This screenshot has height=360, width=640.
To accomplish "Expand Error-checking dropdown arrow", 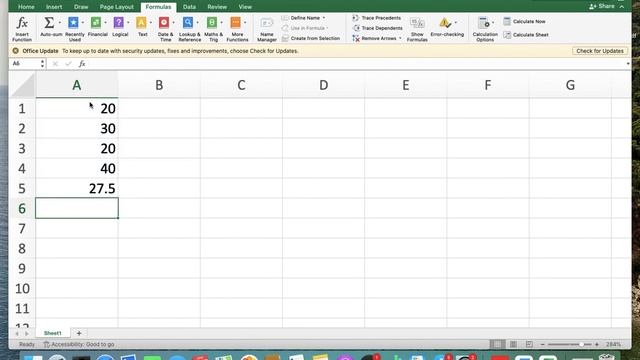I will (456, 23).
